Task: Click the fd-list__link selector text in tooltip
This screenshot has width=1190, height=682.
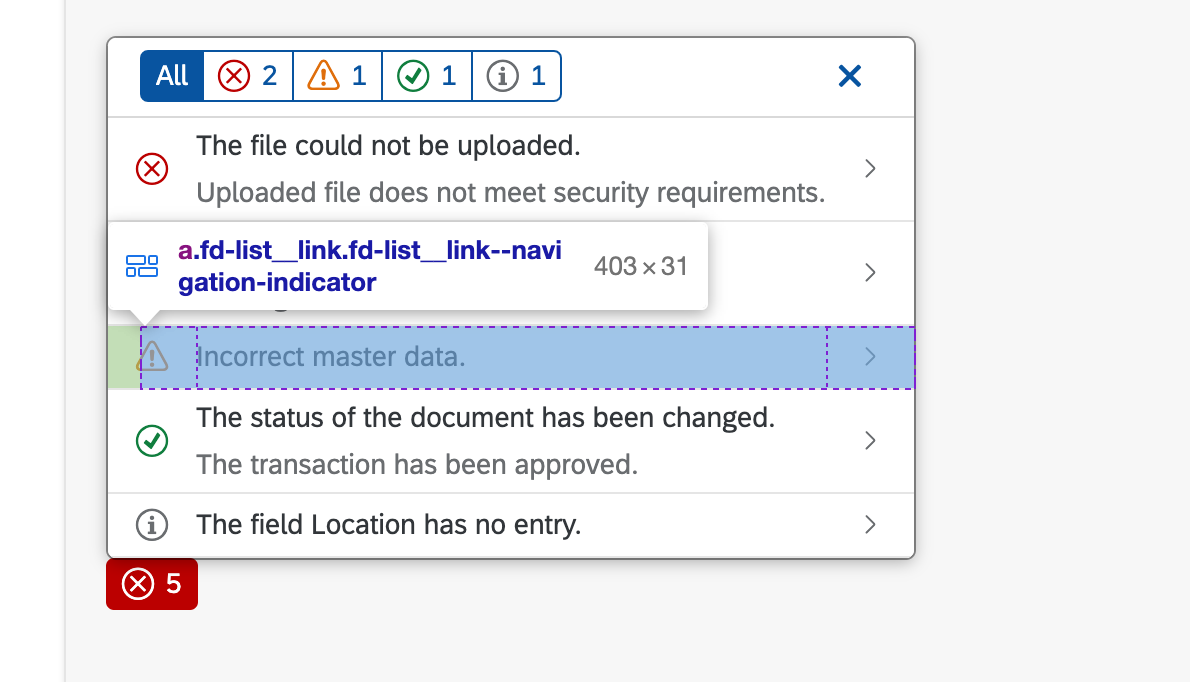Action: click(370, 266)
